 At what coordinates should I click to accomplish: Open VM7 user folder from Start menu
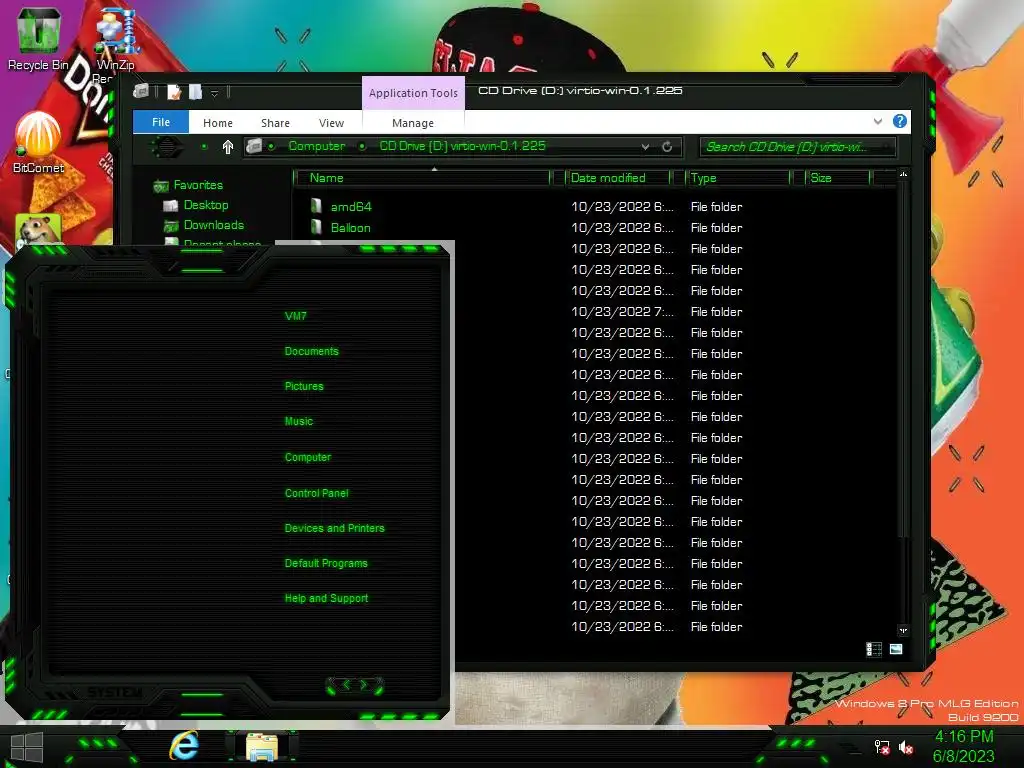(x=295, y=316)
